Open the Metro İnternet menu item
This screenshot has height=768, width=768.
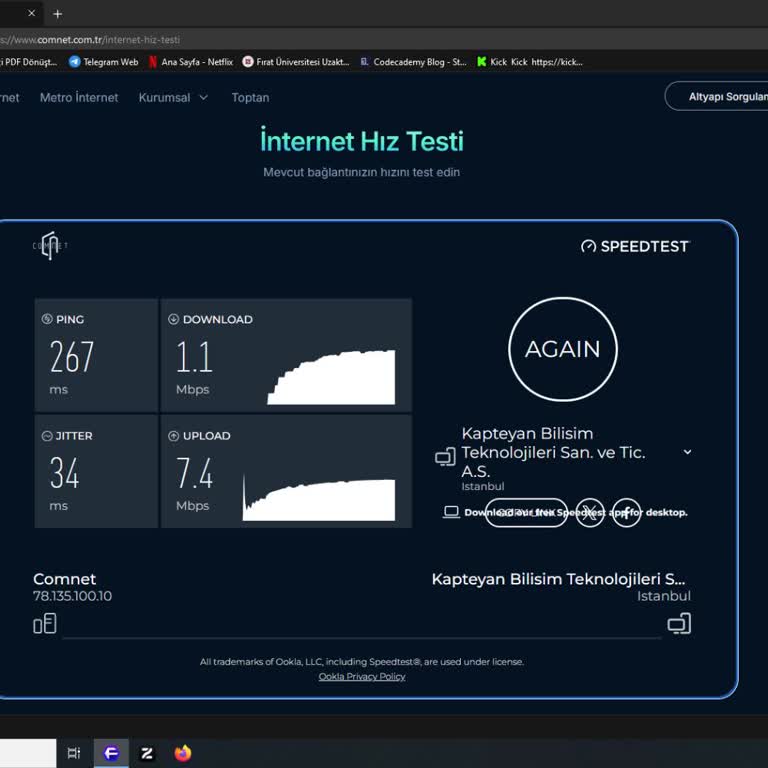[x=79, y=97]
